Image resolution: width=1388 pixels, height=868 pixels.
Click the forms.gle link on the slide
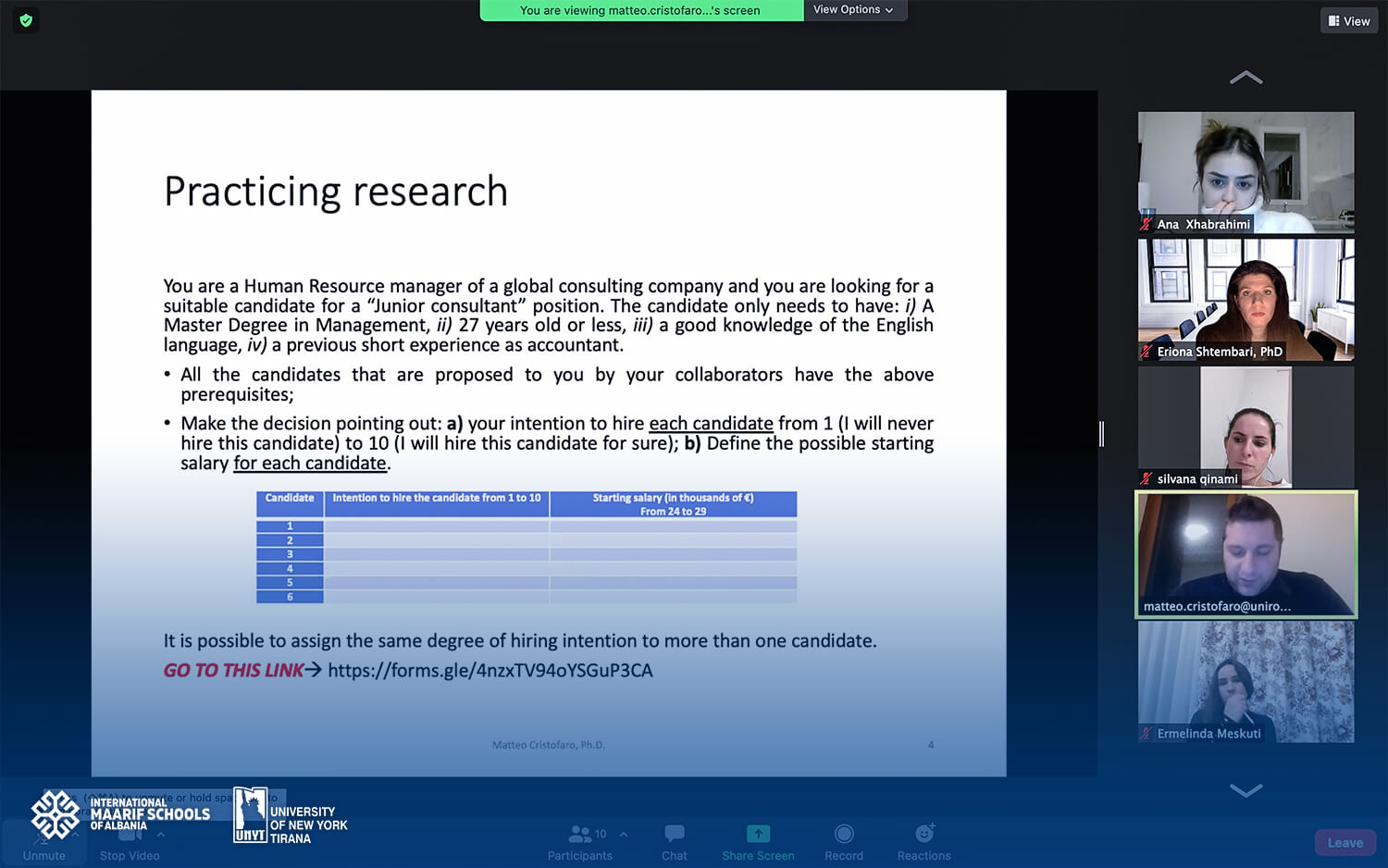(490, 670)
